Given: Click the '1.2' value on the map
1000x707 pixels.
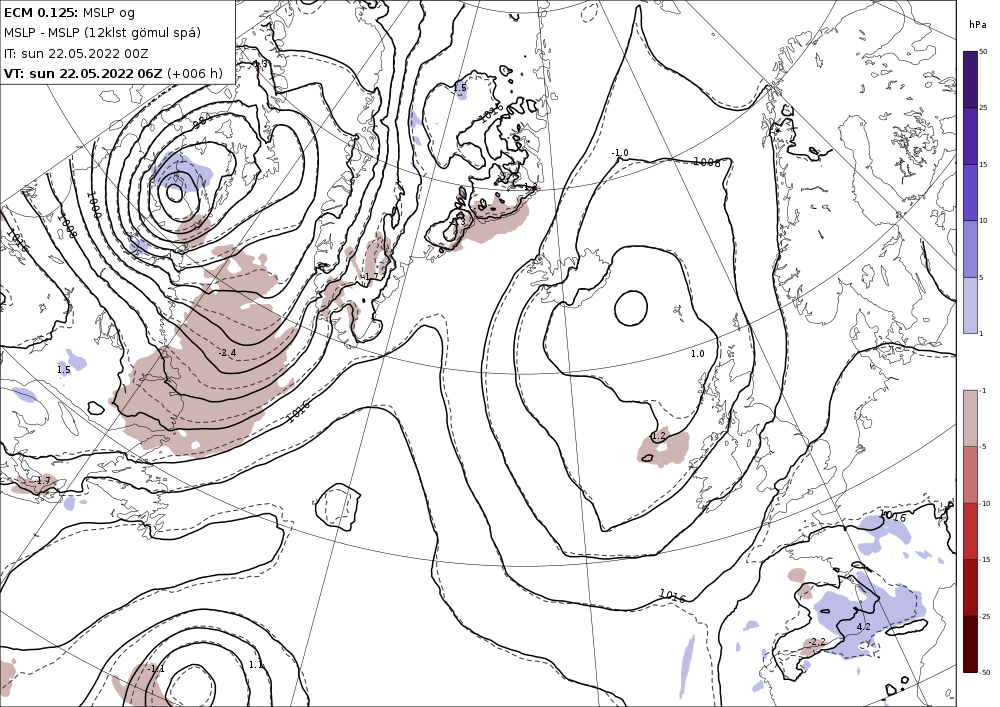Looking at the screenshot, I should point(658,436).
